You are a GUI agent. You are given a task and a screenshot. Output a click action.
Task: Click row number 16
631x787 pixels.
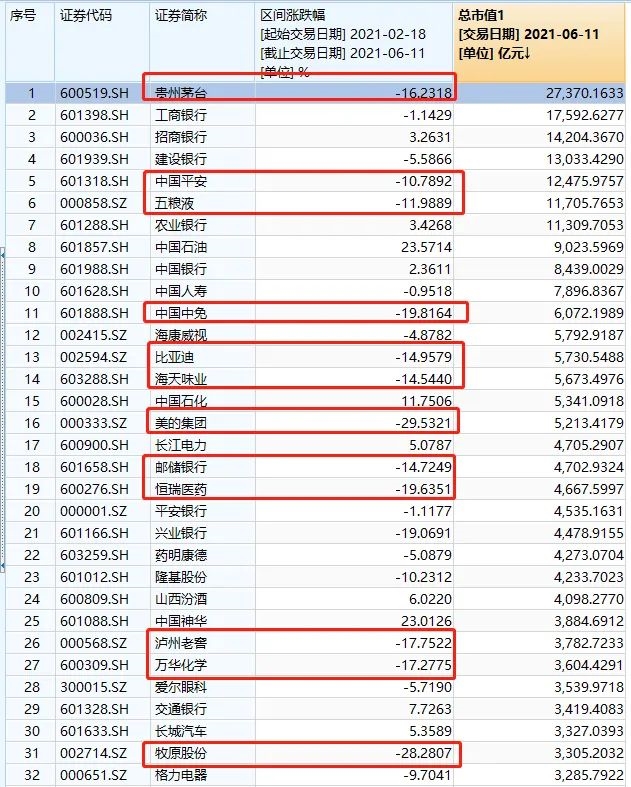(32, 423)
